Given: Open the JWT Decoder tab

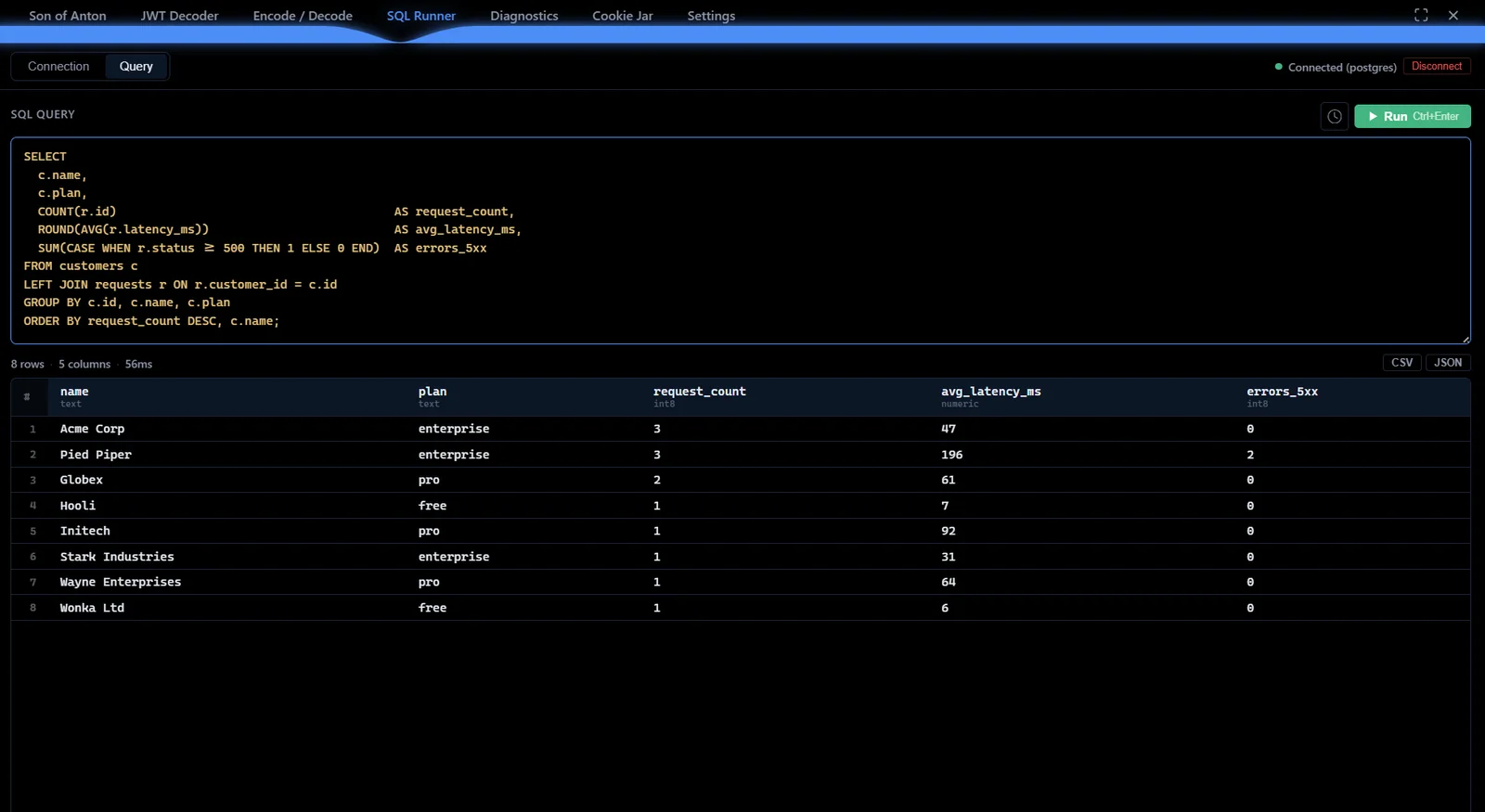Looking at the screenshot, I should (179, 16).
